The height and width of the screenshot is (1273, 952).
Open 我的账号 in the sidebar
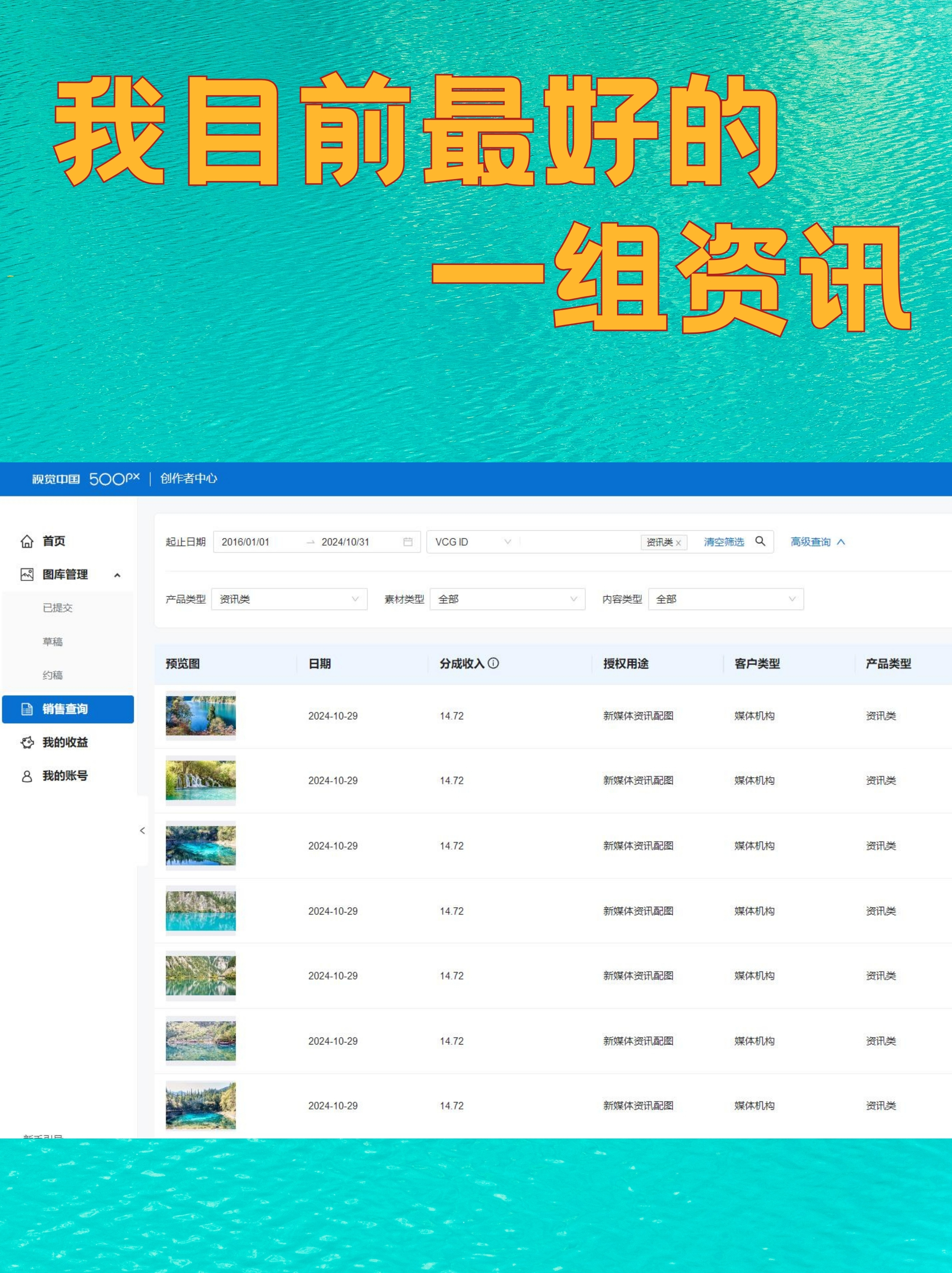pos(65,776)
